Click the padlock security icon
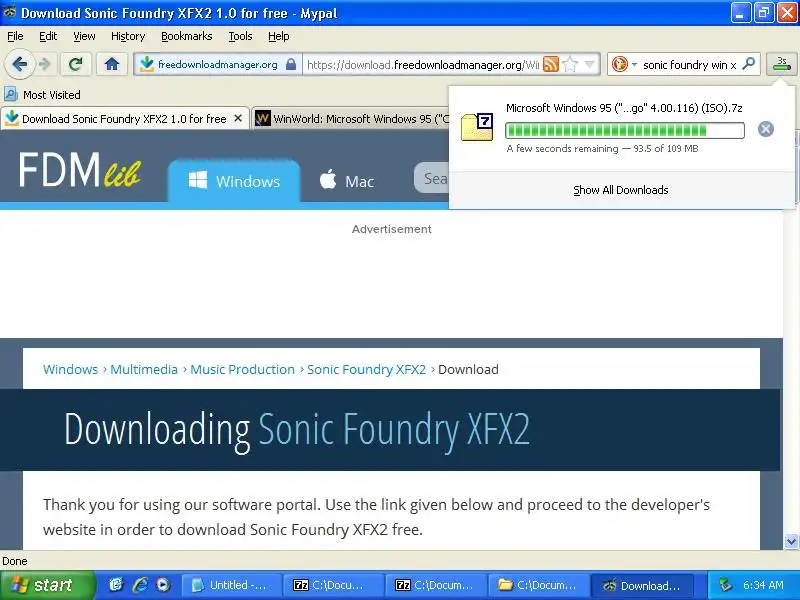The height and width of the screenshot is (600, 800). [291, 64]
